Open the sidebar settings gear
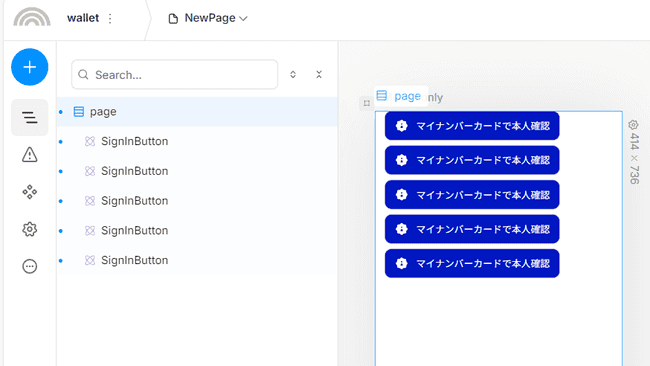This screenshot has width=650, height=366. (x=29, y=229)
